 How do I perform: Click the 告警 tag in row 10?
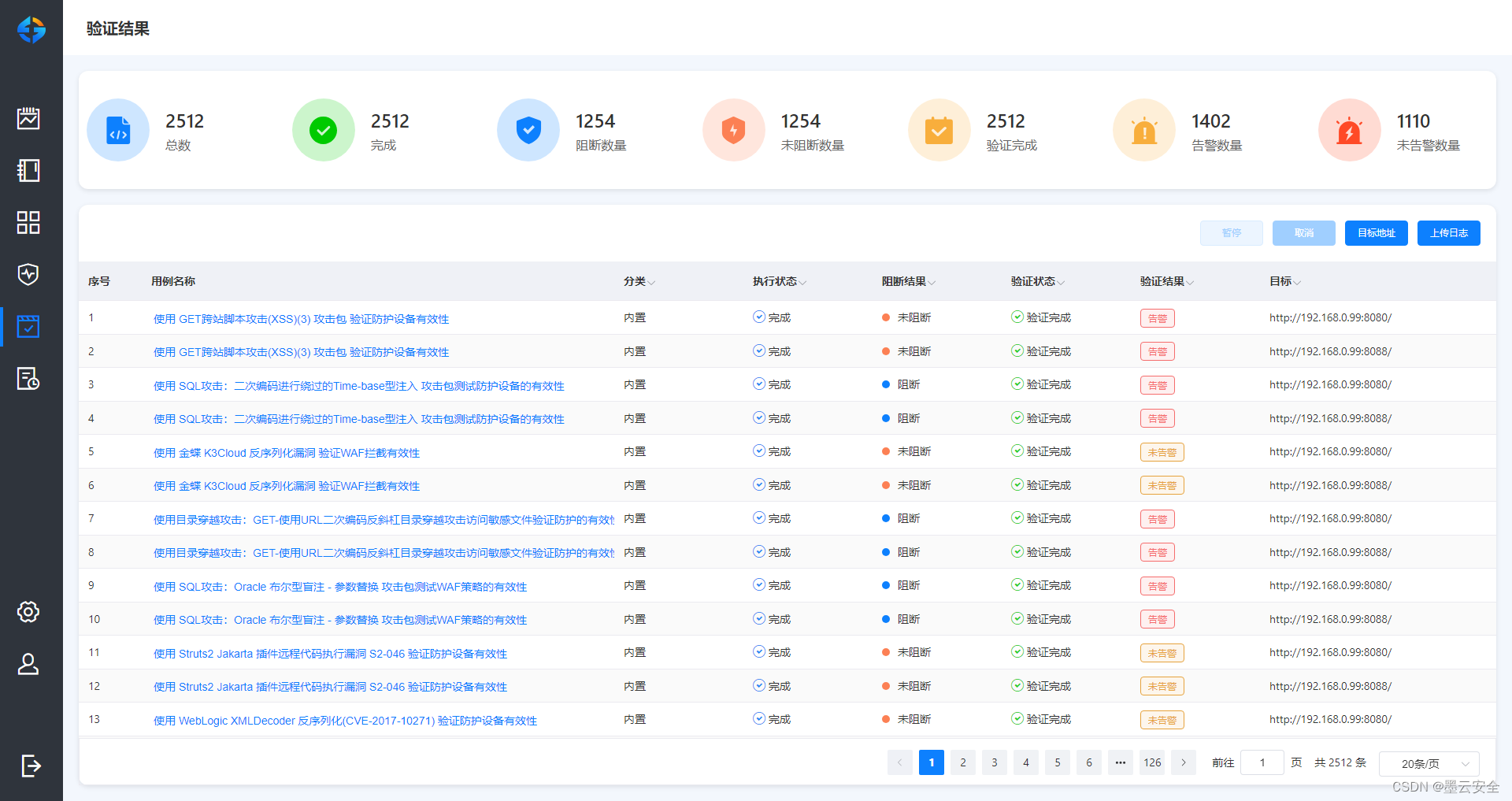[x=1158, y=619]
